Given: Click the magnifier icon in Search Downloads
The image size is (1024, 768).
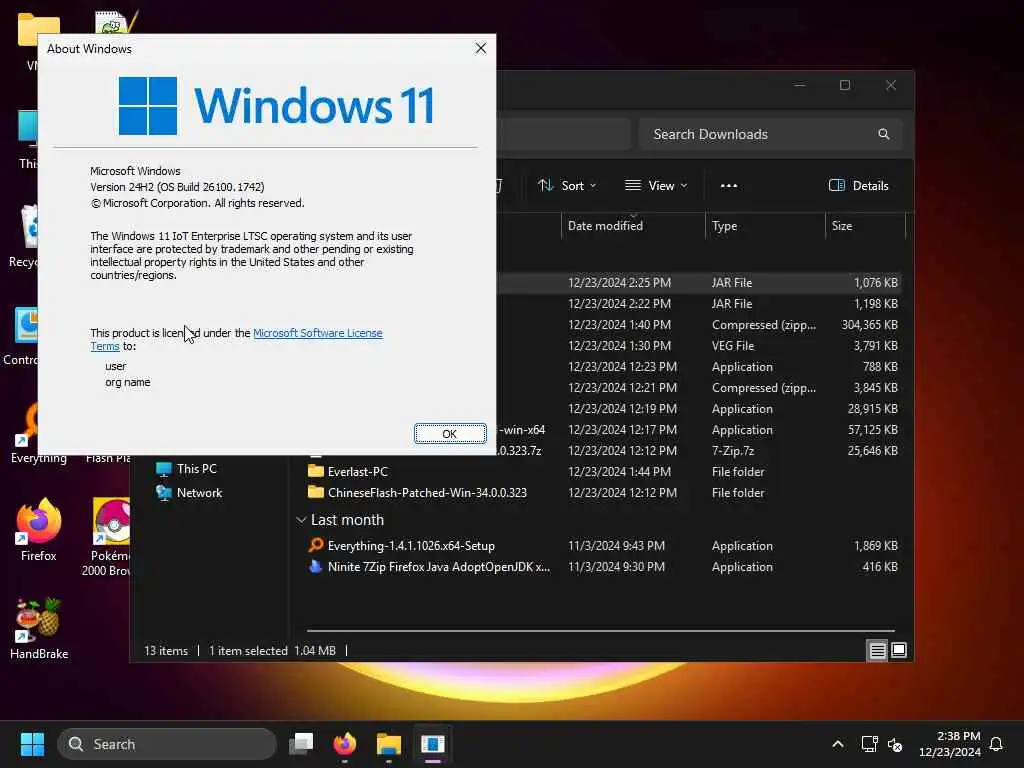Looking at the screenshot, I should 884,134.
